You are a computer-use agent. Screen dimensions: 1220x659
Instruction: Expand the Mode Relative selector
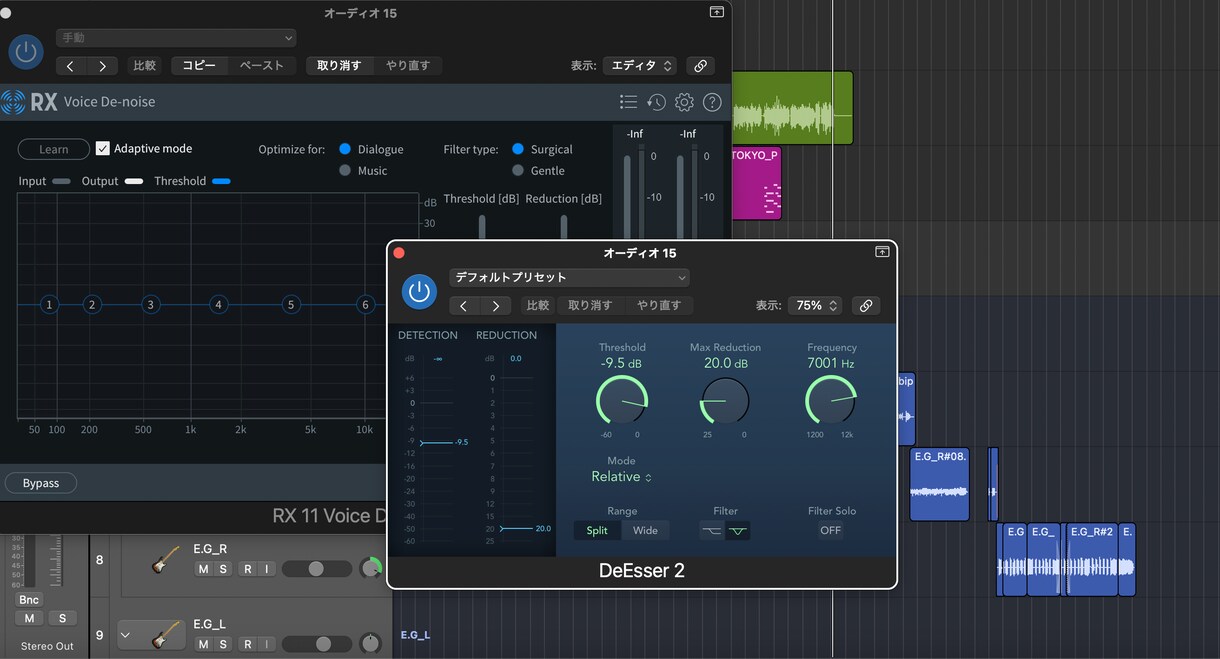(x=621, y=477)
